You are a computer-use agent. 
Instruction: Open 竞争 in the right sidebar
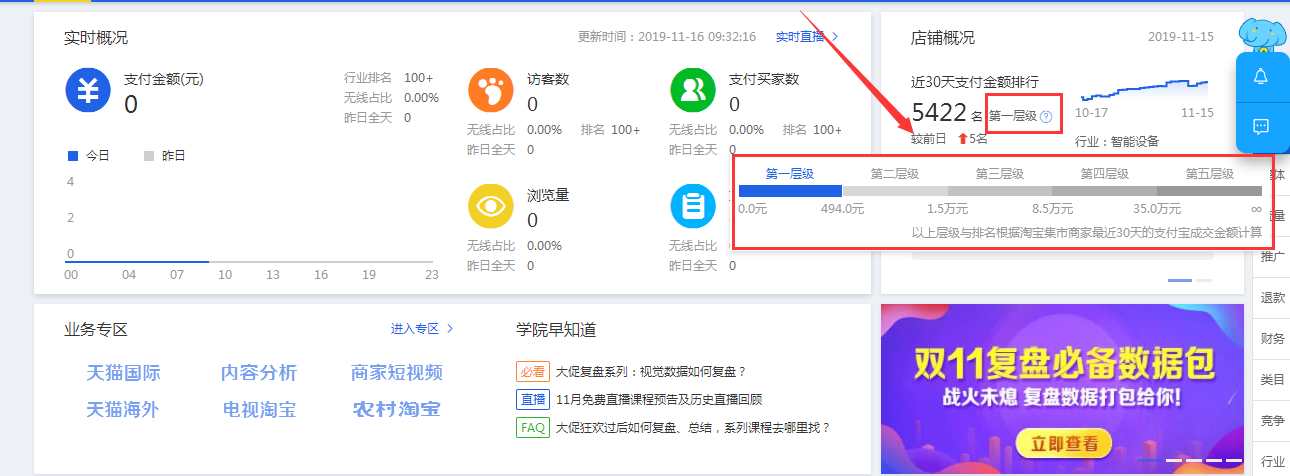coord(1272,421)
